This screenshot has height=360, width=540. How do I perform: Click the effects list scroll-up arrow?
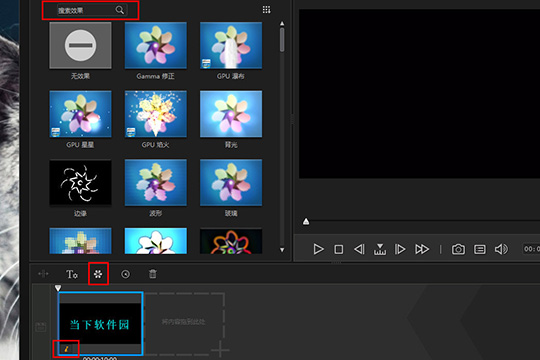pyautogui.click(x=282, y=23)
